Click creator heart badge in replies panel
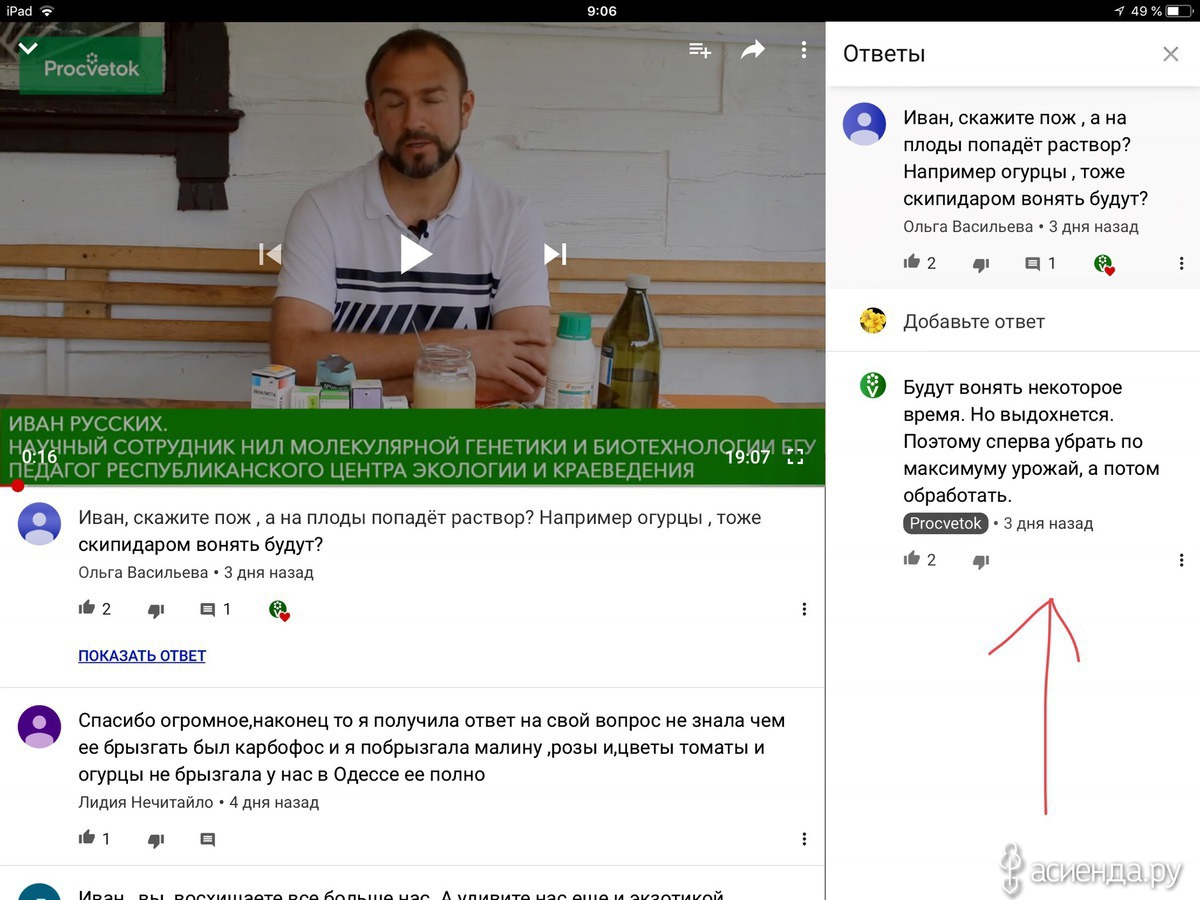This screenshot has width=1200, height=900. tap(1104, 264)
